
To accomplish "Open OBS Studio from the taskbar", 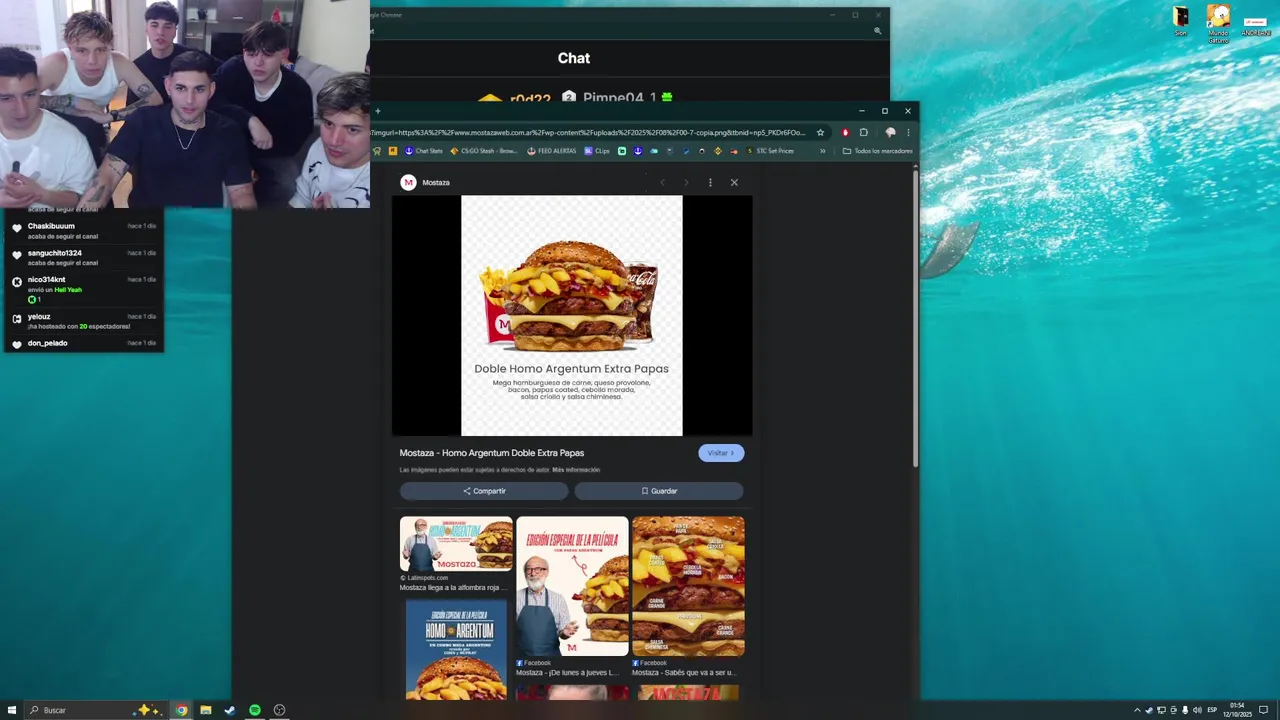I will [x=279, y=710].
